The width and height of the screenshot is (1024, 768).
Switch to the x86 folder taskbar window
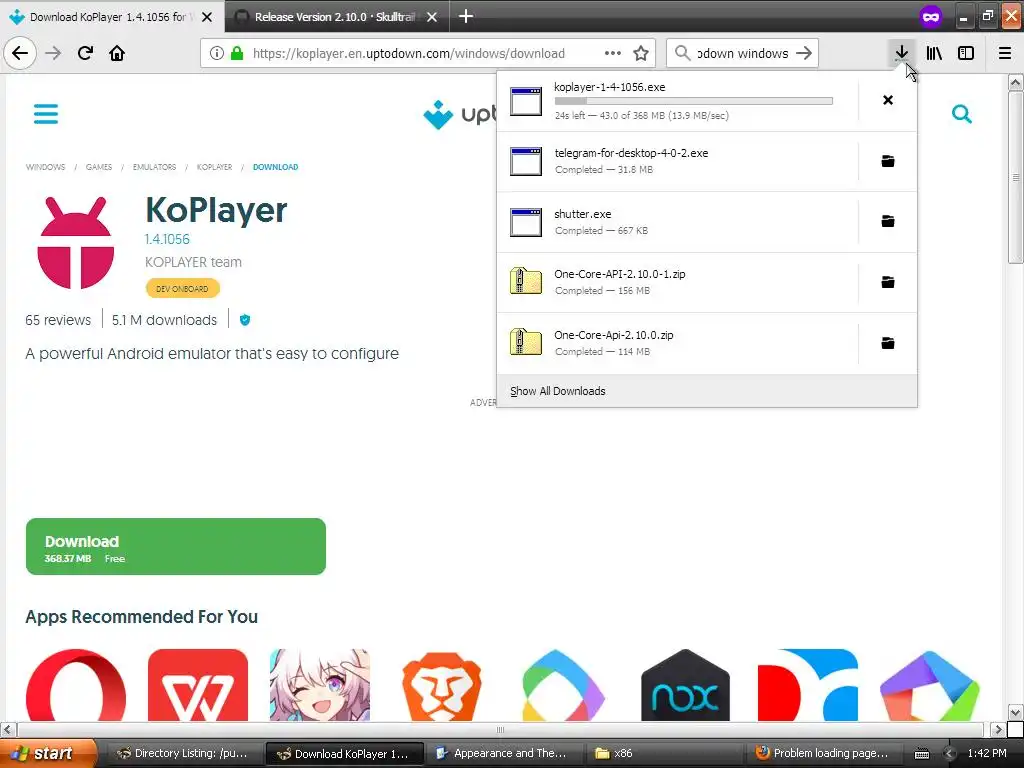[664, 753]
